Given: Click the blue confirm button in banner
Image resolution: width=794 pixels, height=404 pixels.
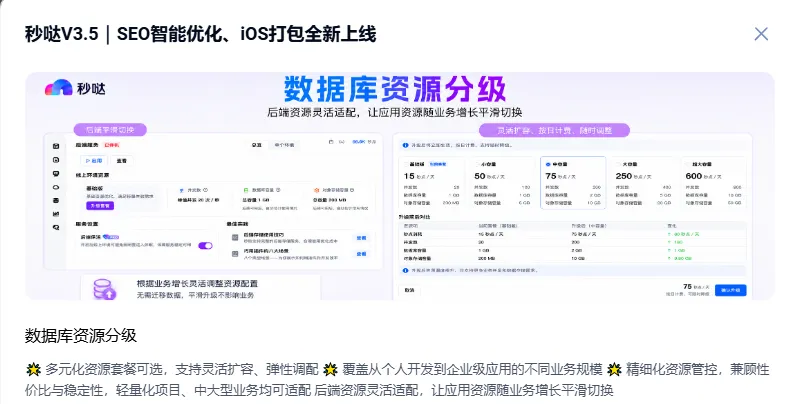Looking at the screenshot, I should point(730,290).
